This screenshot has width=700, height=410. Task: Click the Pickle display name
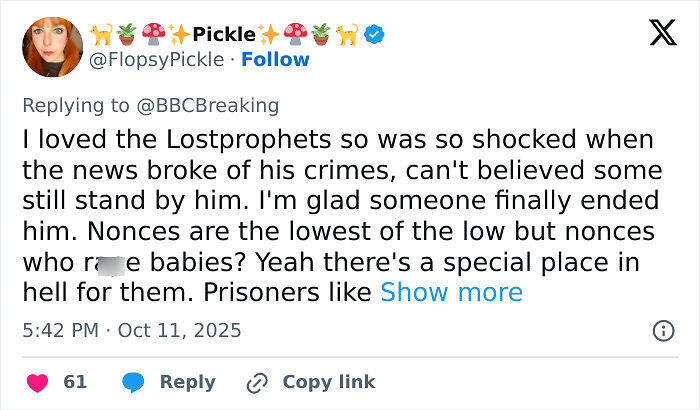click(224, 36)
